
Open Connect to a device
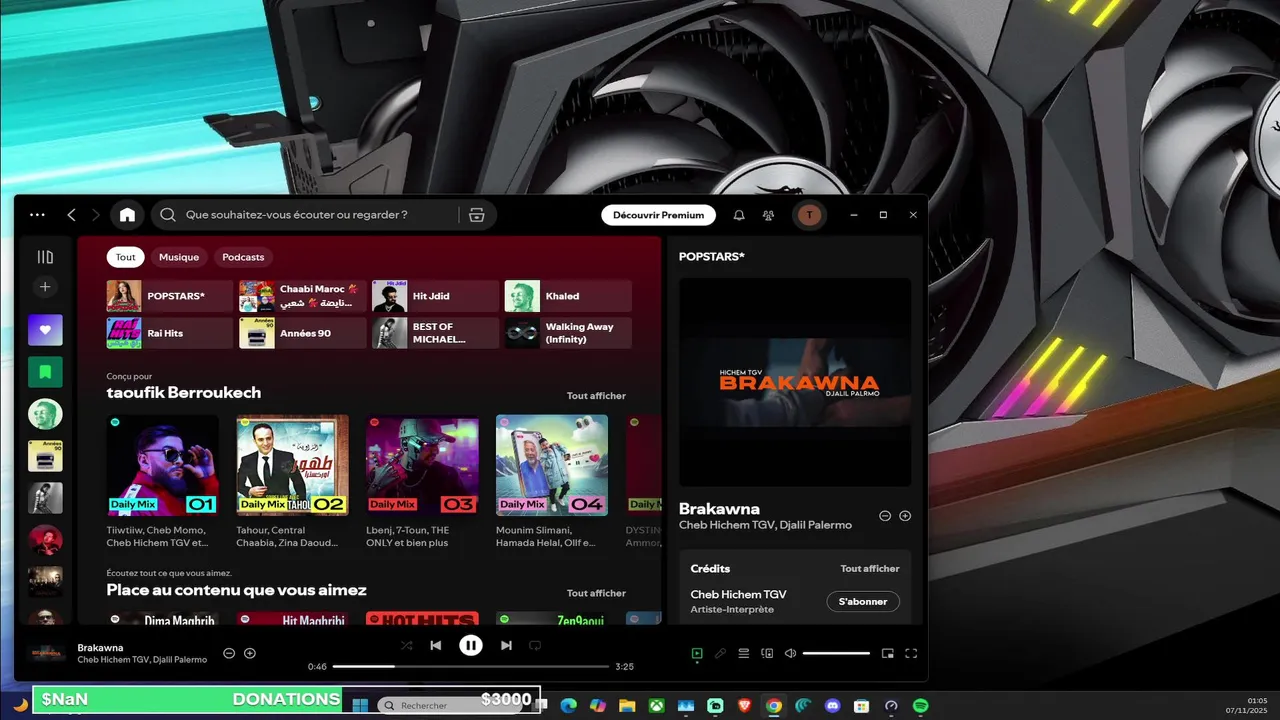(x=767, y=654)
